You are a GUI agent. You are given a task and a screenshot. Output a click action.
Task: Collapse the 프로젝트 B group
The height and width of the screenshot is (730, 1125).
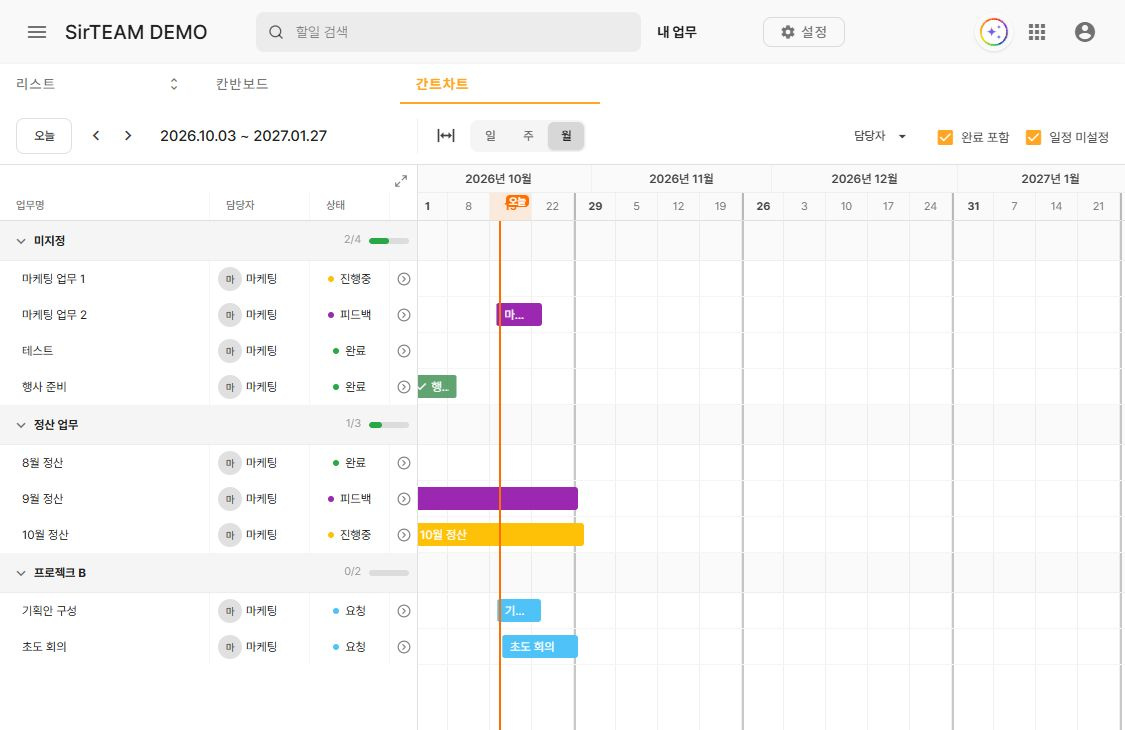(21, 573)
